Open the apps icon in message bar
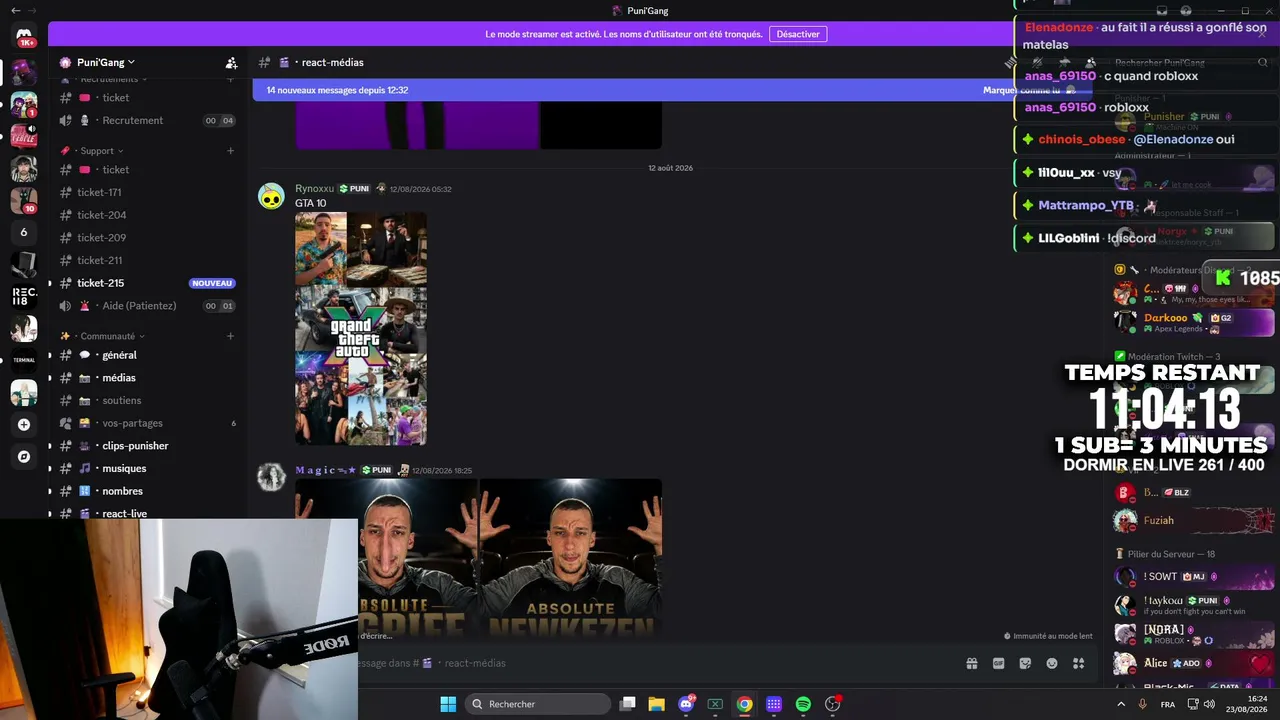The width and height of the screenshot is (1280, 720). pyautogui.click(x=1079, y=663)
